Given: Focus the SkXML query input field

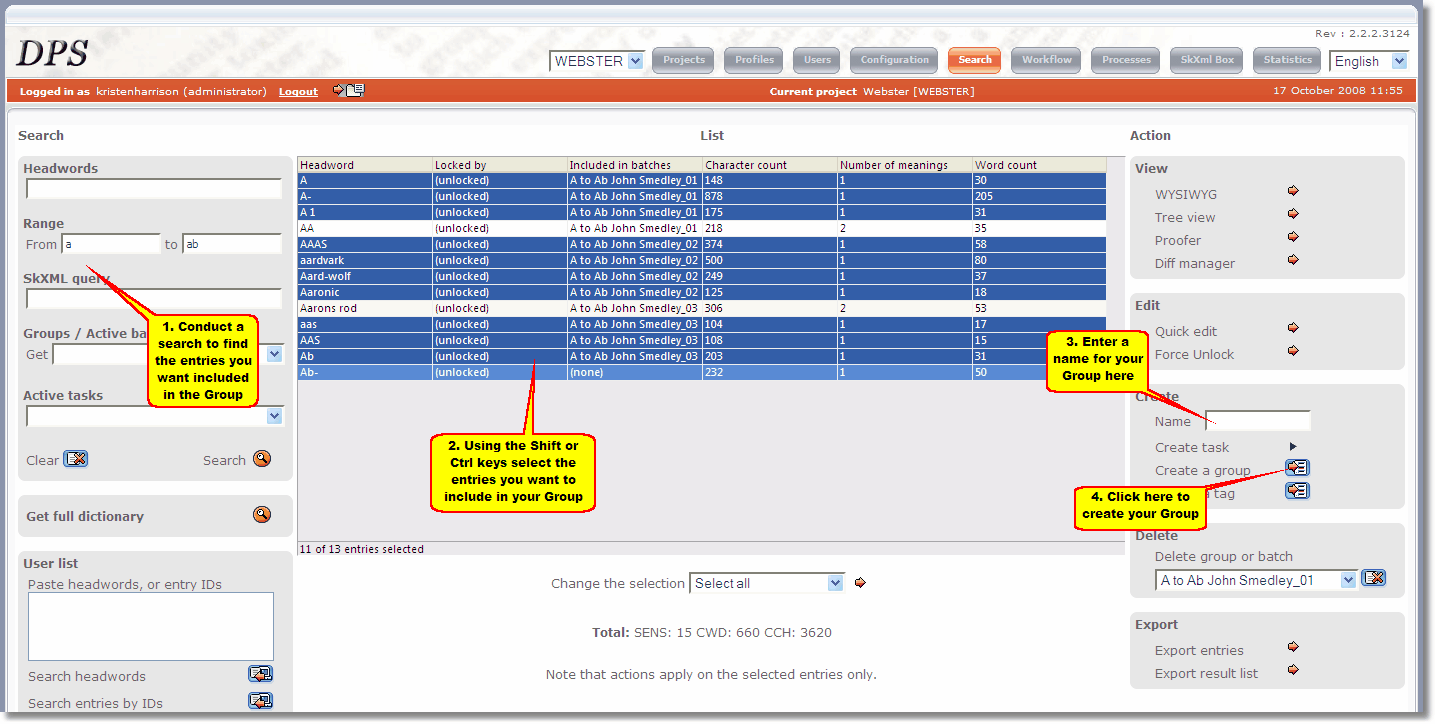Looking at the screenshot, I should click(x=154, y=299).
